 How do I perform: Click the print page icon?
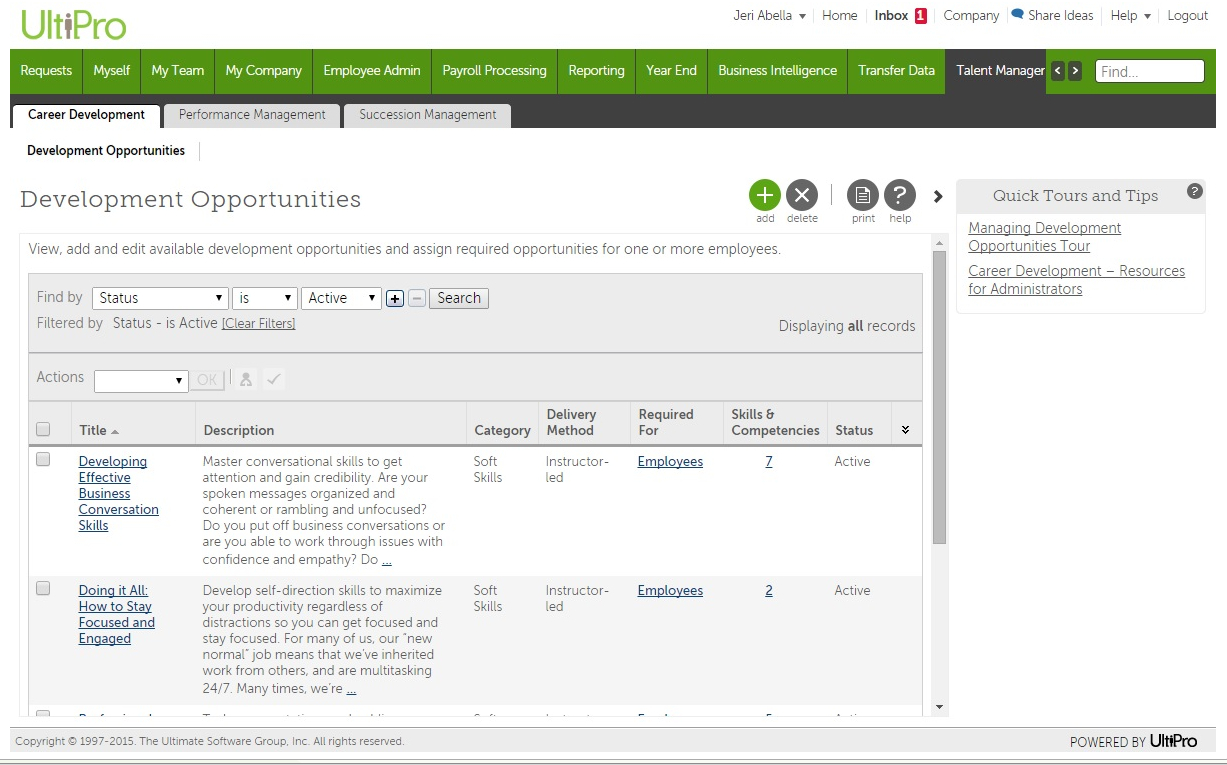pos(863,195)
